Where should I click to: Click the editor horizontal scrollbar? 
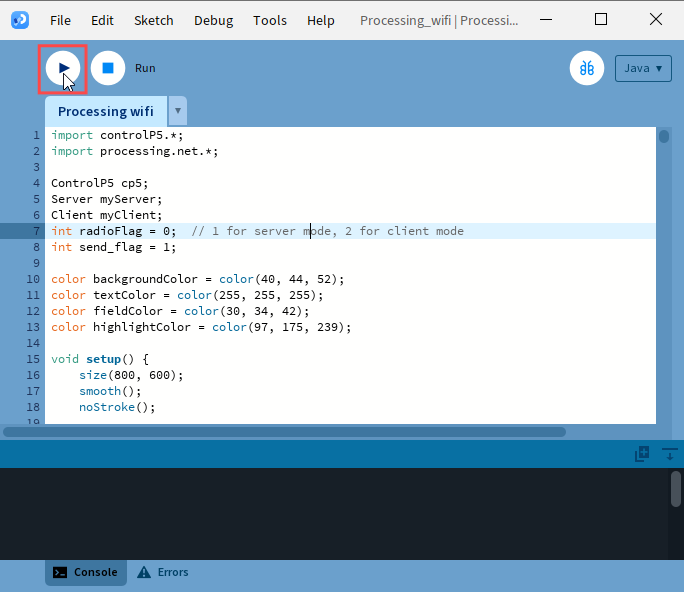pos(284,432)
